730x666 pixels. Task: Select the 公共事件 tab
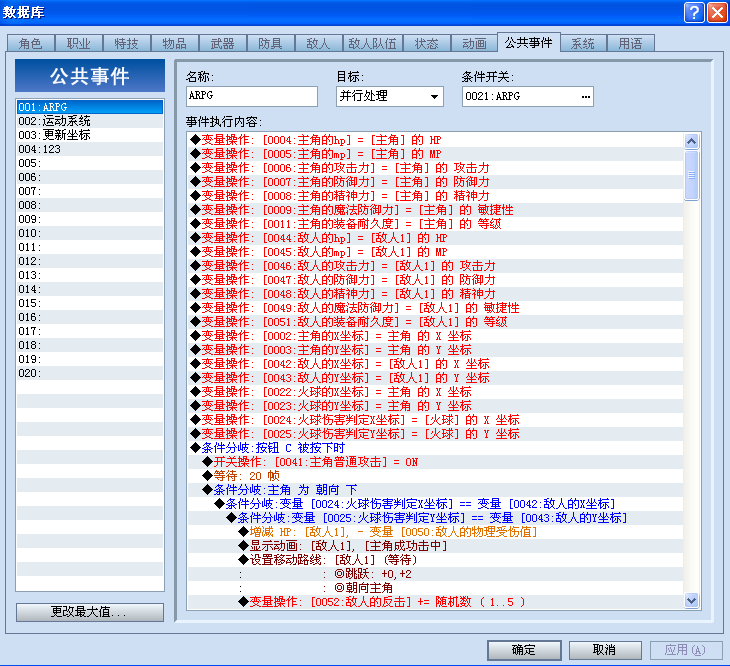tap(529, 42)
